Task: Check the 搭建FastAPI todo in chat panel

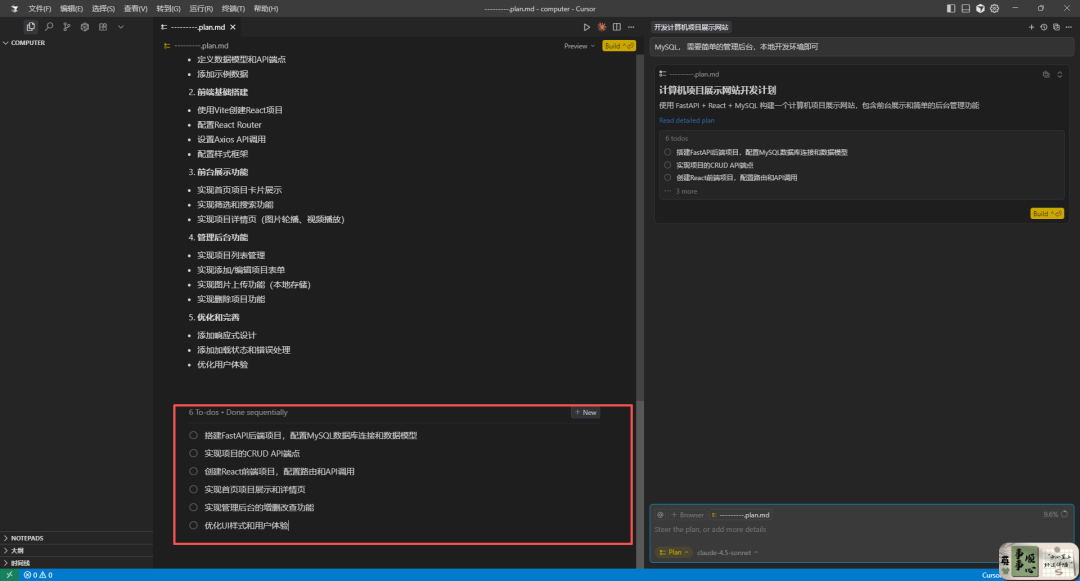Action: pyautogui.click(x=667, y=152)
